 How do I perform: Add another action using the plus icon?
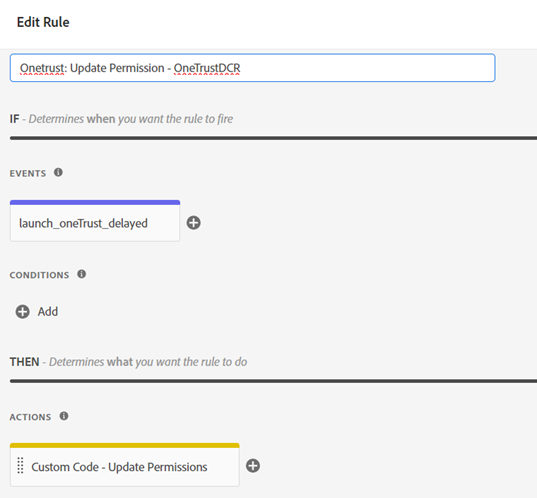pos(253,466)
